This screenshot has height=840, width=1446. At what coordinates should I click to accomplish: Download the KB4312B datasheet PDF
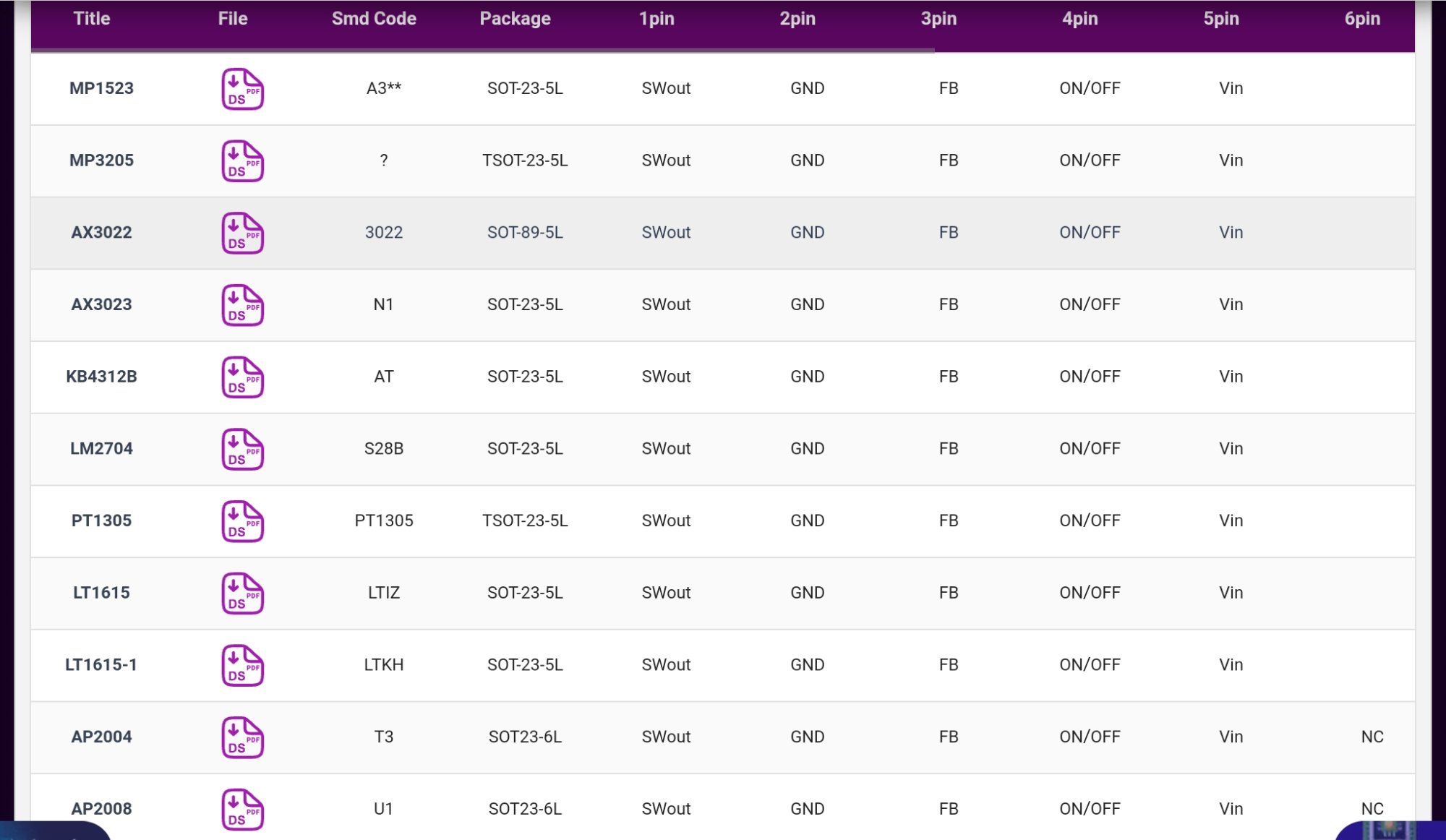[x=242, y=377]
